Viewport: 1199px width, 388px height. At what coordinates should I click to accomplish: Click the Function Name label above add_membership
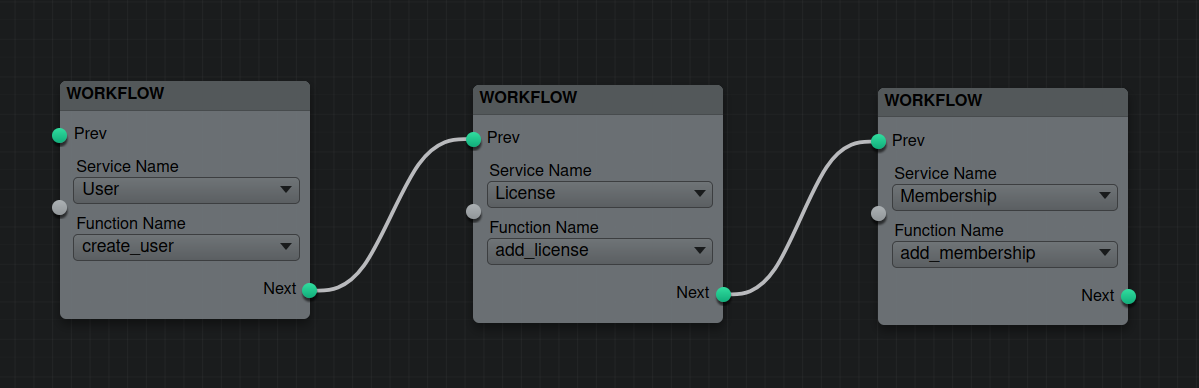(x=949, y=231)
